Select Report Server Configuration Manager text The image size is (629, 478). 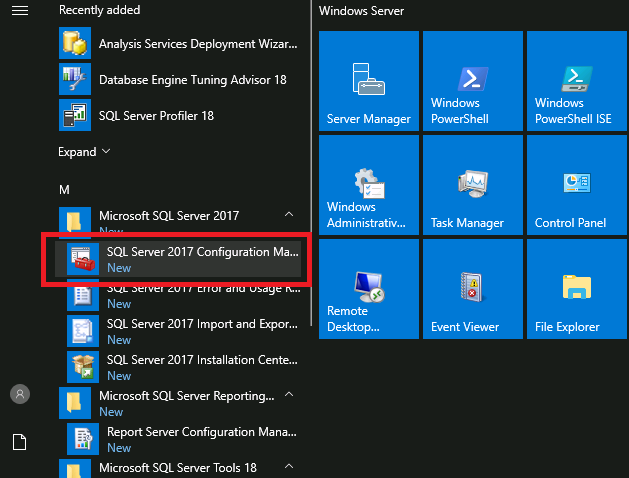pyautogui.click(x=202, y=432)
